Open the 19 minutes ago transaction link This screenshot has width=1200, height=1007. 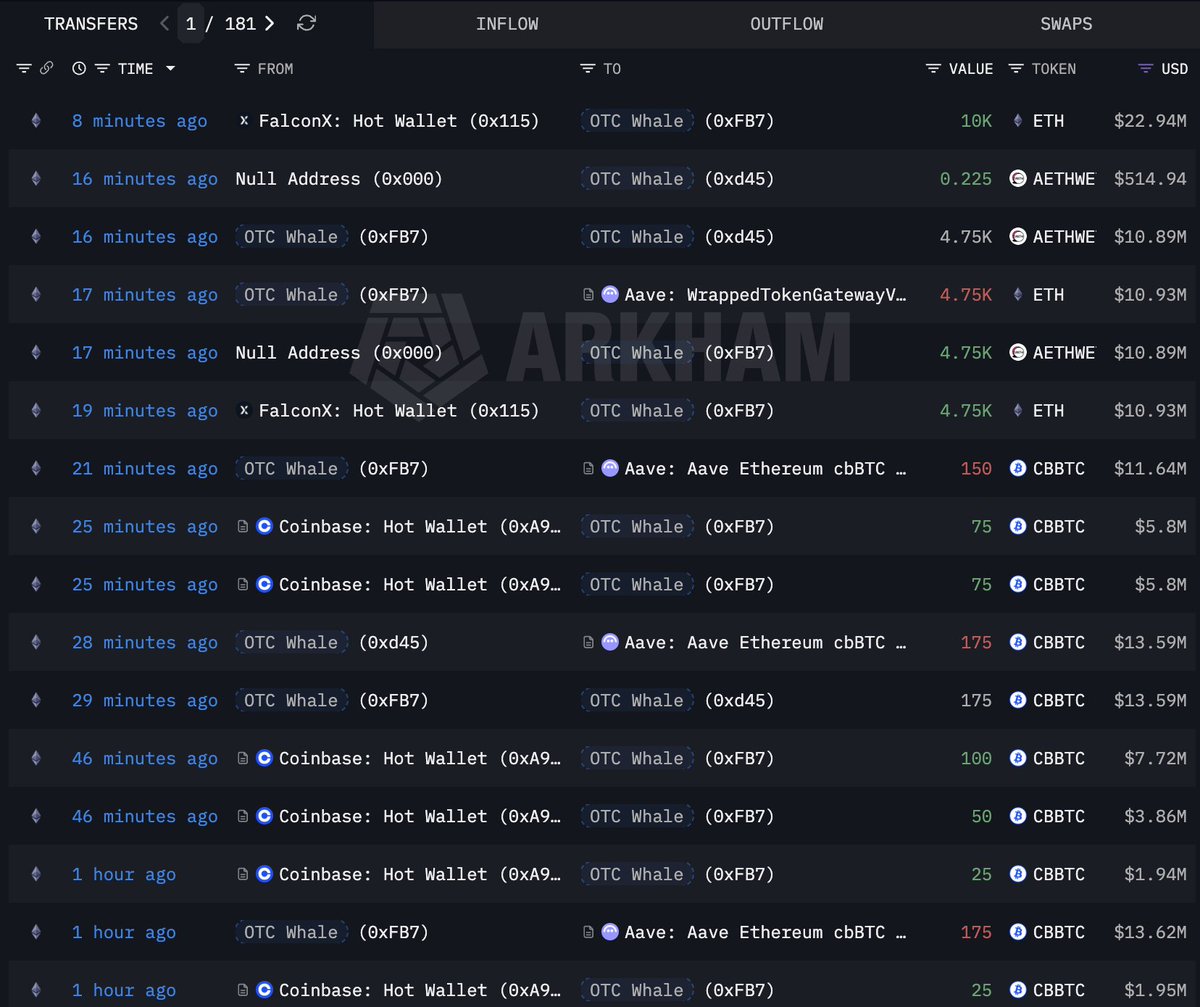[x=144, y=411]
